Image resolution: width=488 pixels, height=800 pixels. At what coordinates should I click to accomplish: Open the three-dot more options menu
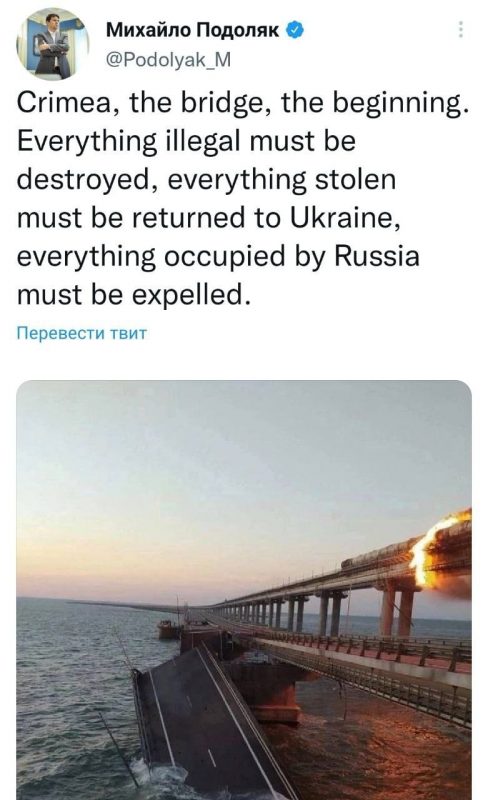point(460,30)
